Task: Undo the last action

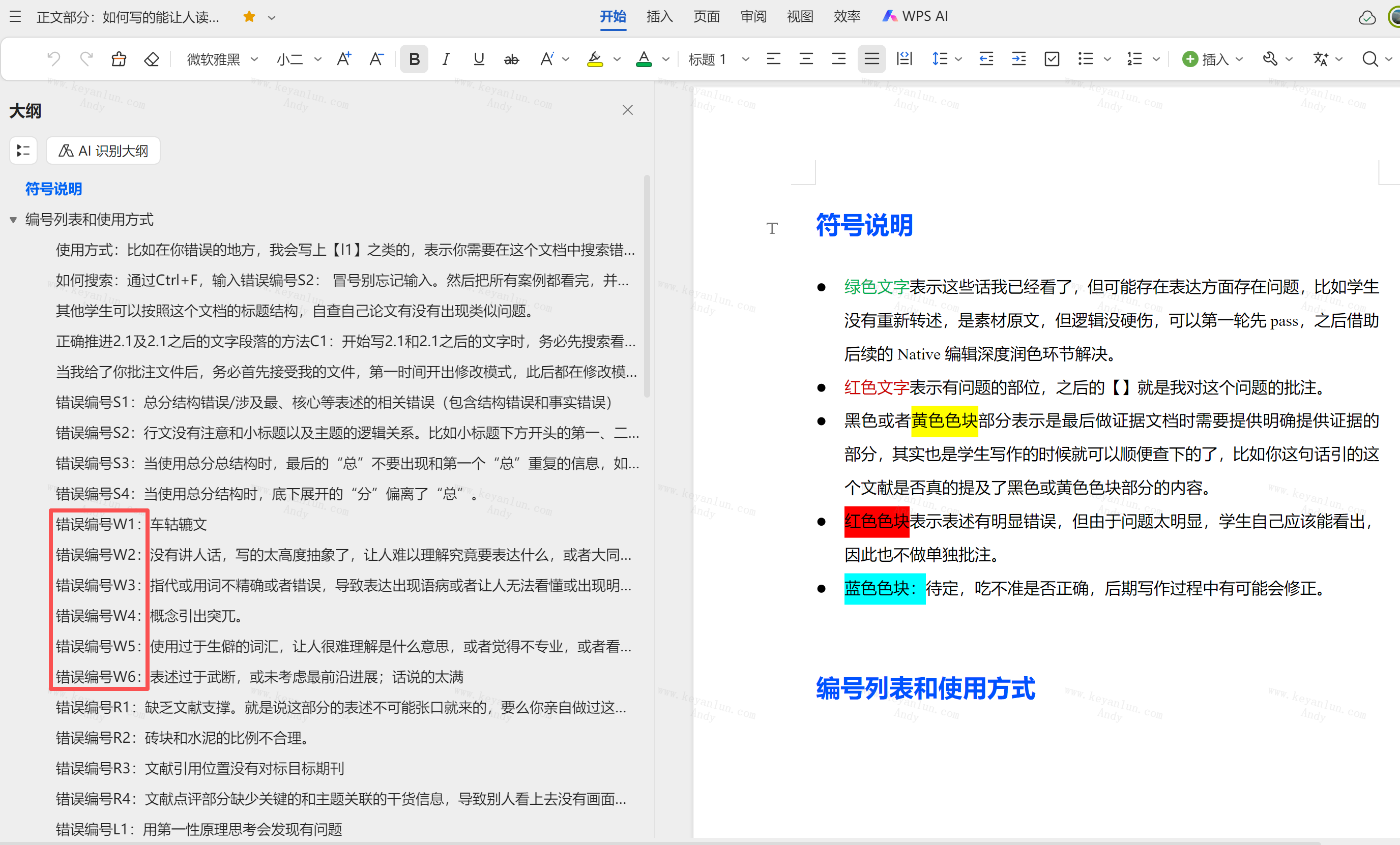Action: pos(54,59)
